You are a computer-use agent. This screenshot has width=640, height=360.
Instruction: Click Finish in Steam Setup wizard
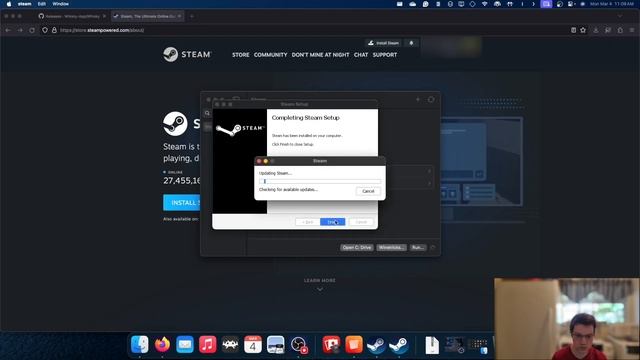(x=332, y=222)
